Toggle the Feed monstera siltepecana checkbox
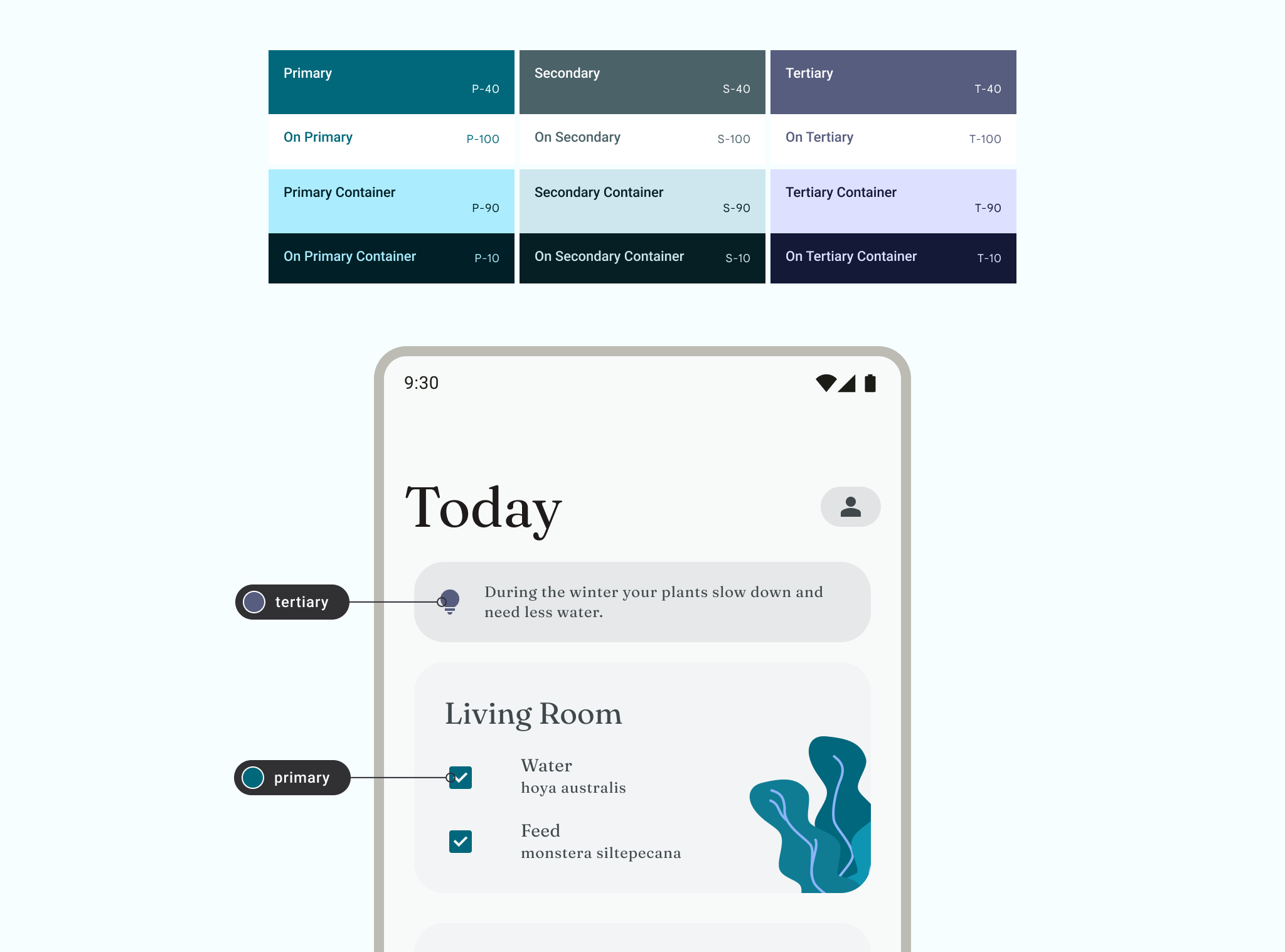Screen dimensions: 1285x952 point(461,839)
